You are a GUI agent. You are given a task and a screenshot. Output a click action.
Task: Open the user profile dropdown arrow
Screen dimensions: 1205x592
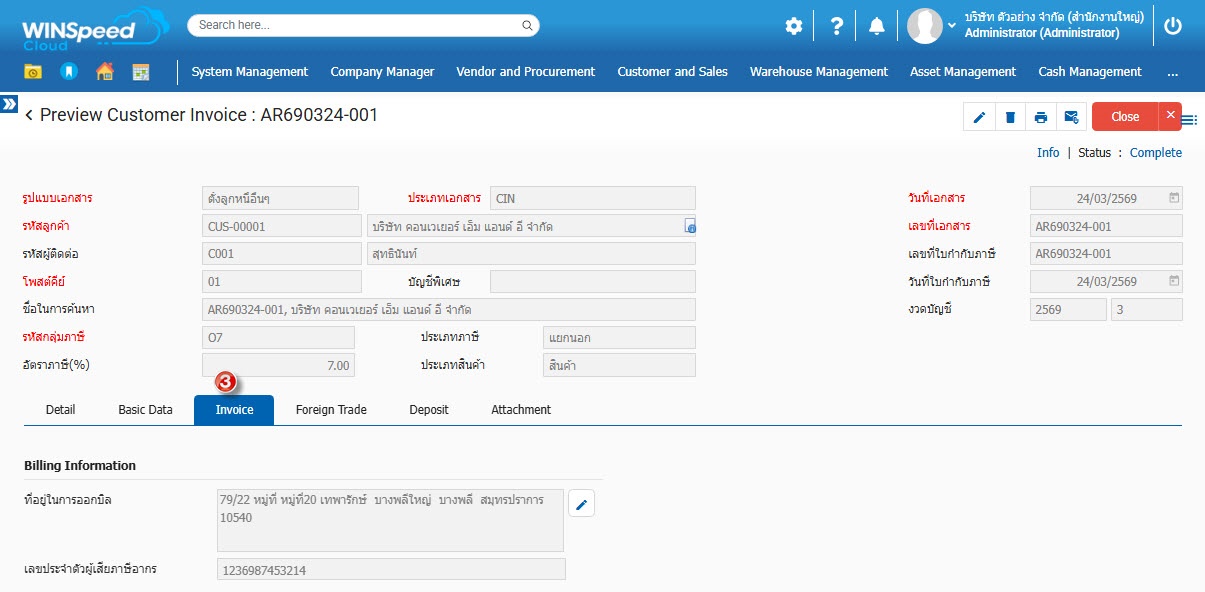[x=952, y=27]
